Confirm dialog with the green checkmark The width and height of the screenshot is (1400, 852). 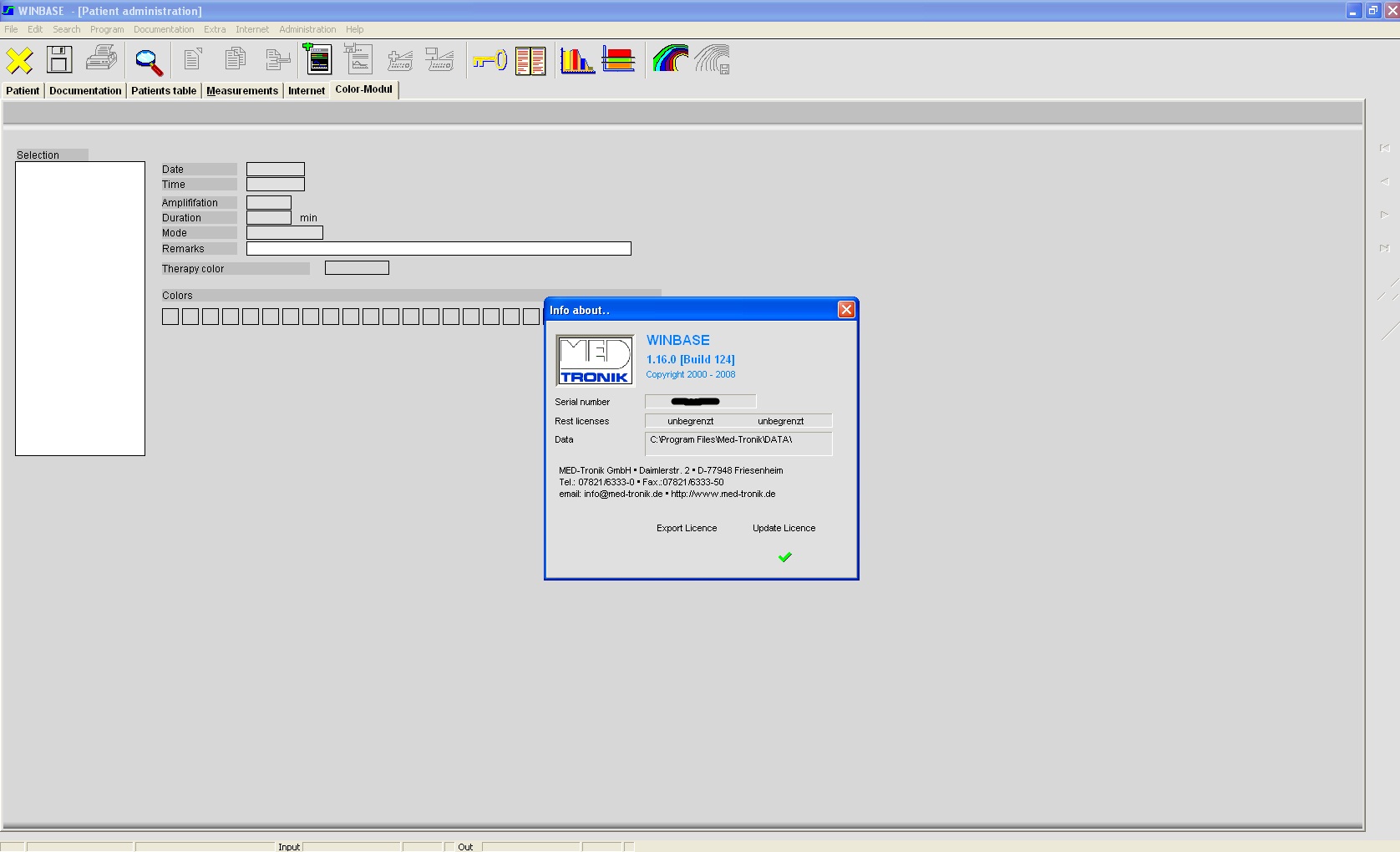(784, 557)
